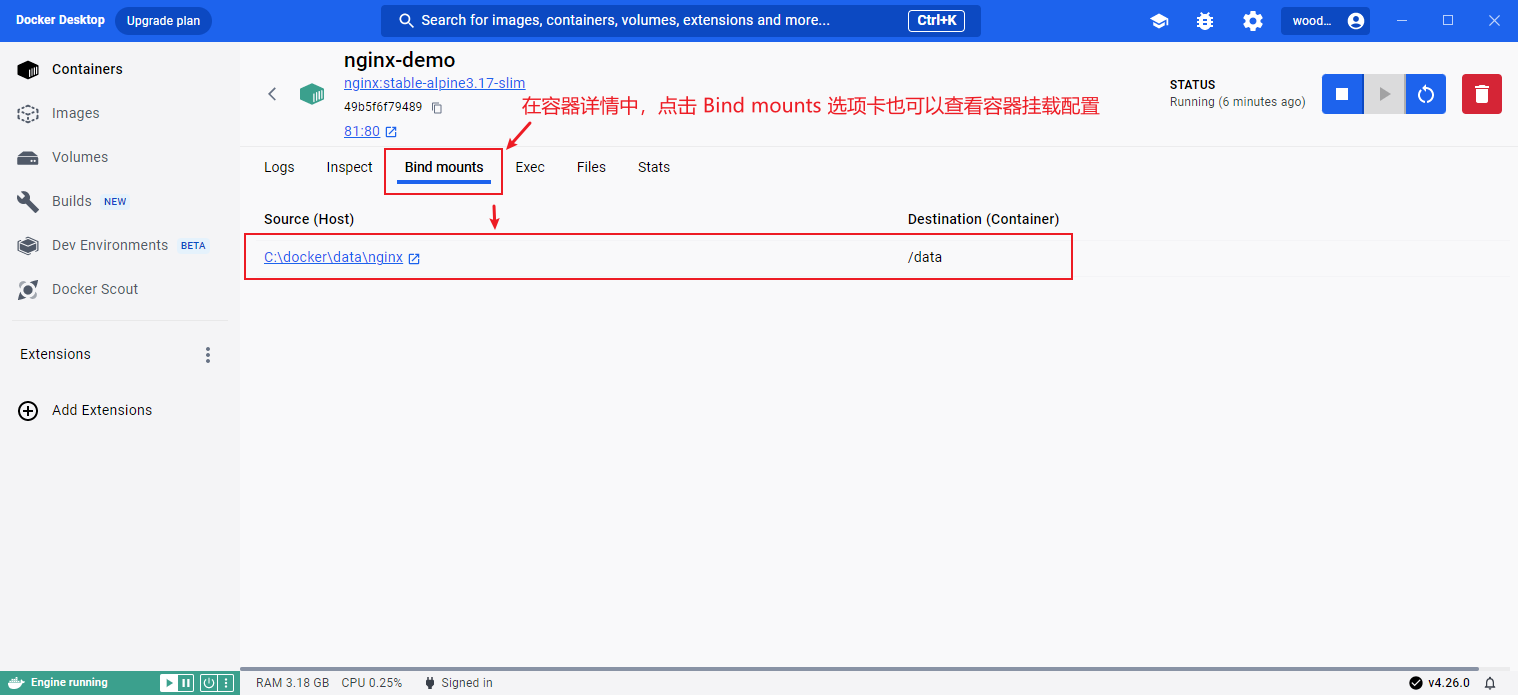
Task: Click the Ctrl+K shortcut badge
Action: coord(936,21)
